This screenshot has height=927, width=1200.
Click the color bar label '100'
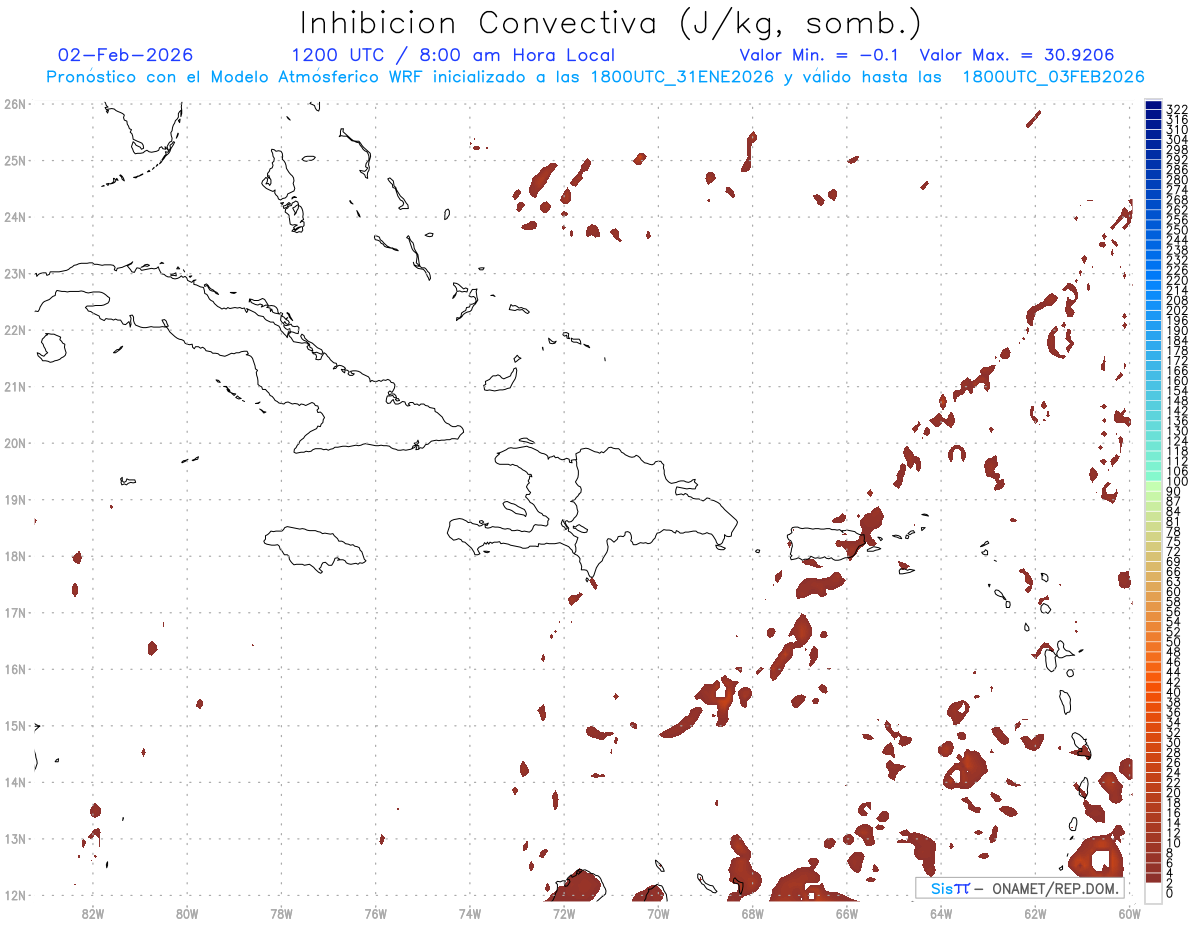[1177, 482]
